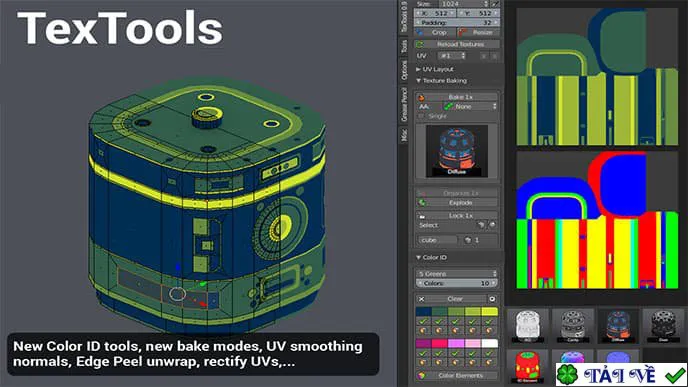The width and height of the screenshot is (688, 387).
Task: Switch to the Grease Pencil tab
Action: (x=404, y=104)
